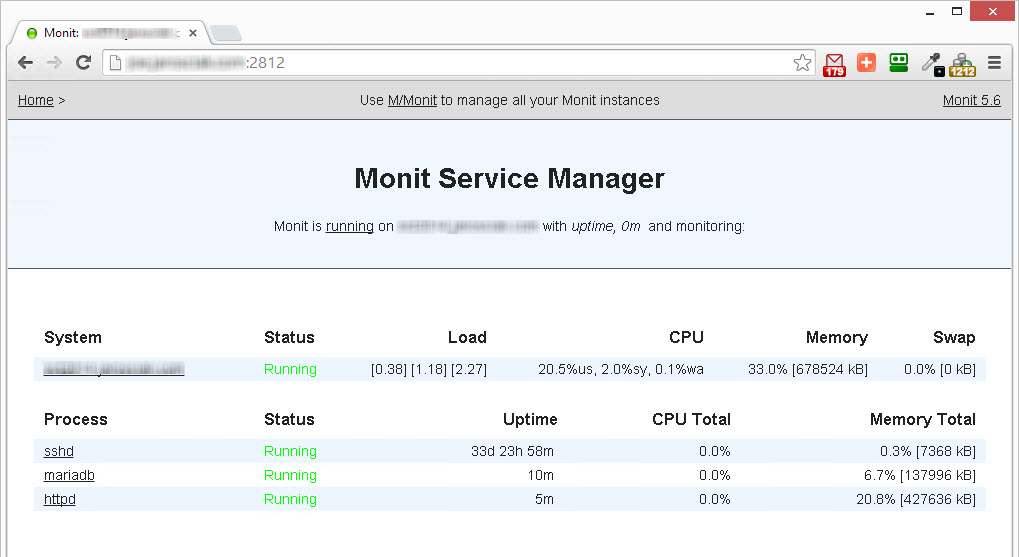Click the 'running' link in the header

point(350,226)
